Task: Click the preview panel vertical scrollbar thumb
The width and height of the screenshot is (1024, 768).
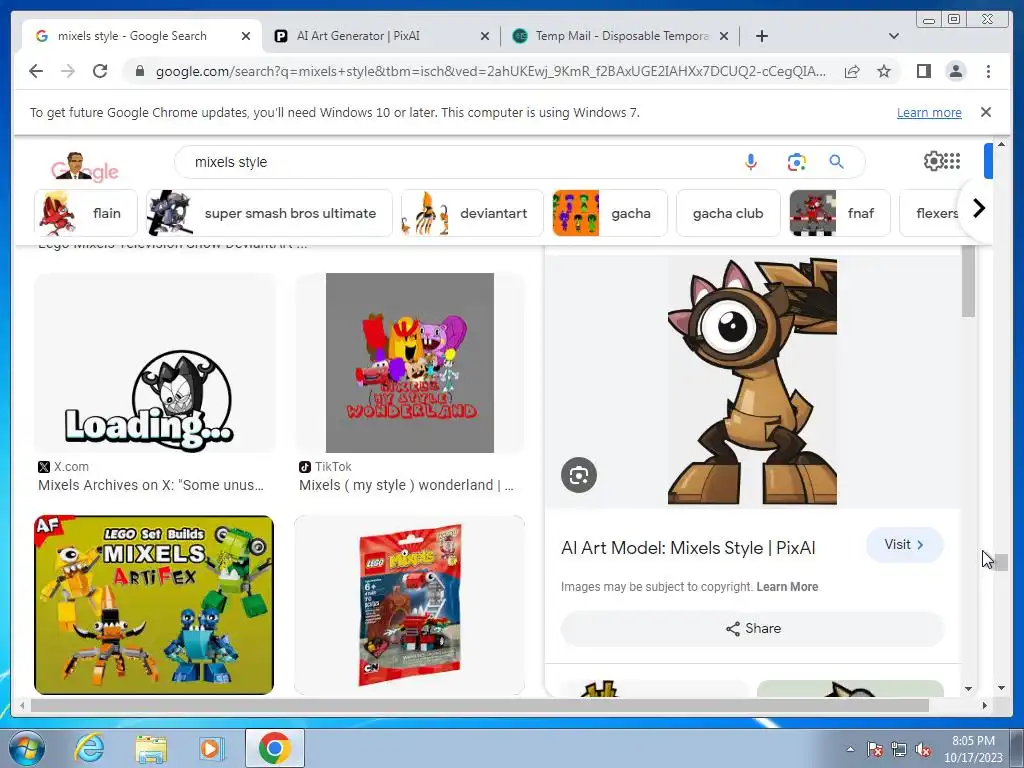Action: coord(968,282)
